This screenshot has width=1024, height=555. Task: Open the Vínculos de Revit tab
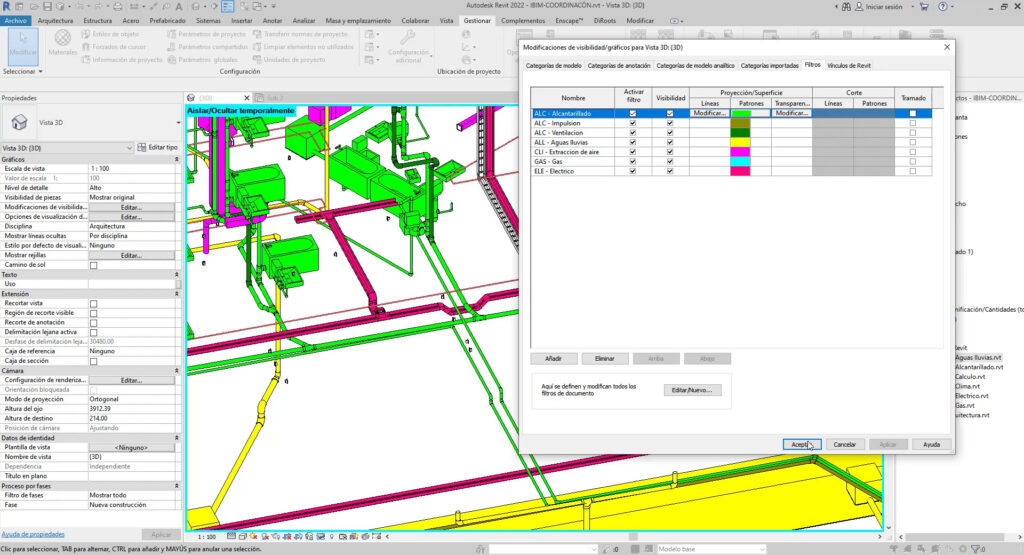pyautogui.click(x=848, y=65)
